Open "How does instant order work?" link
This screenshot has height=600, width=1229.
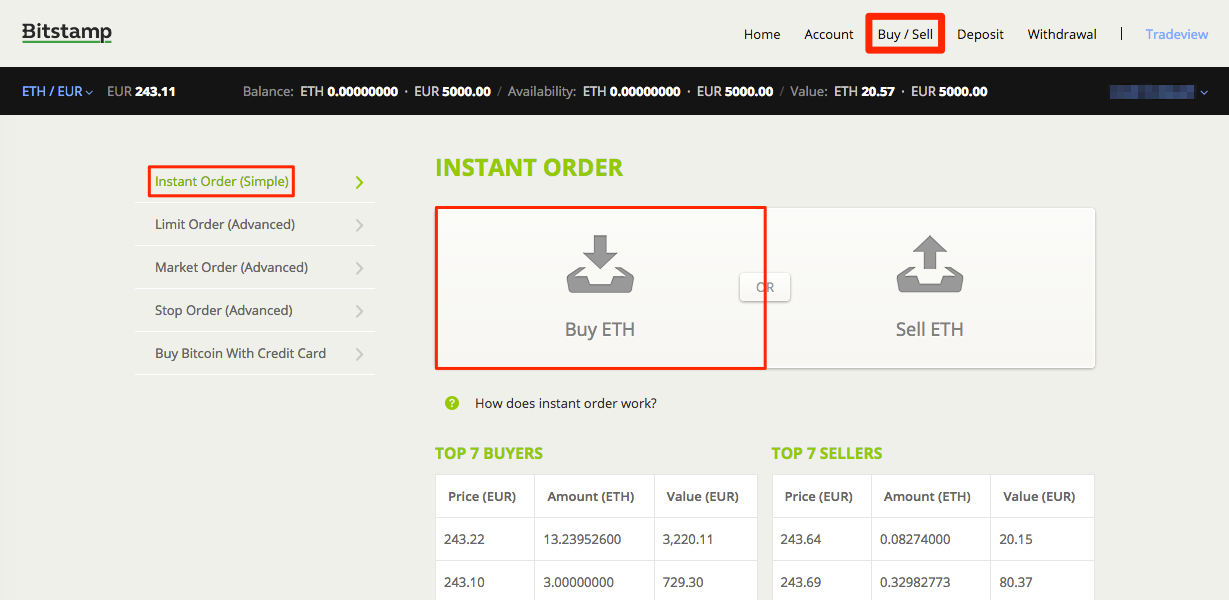click(565, 403)
